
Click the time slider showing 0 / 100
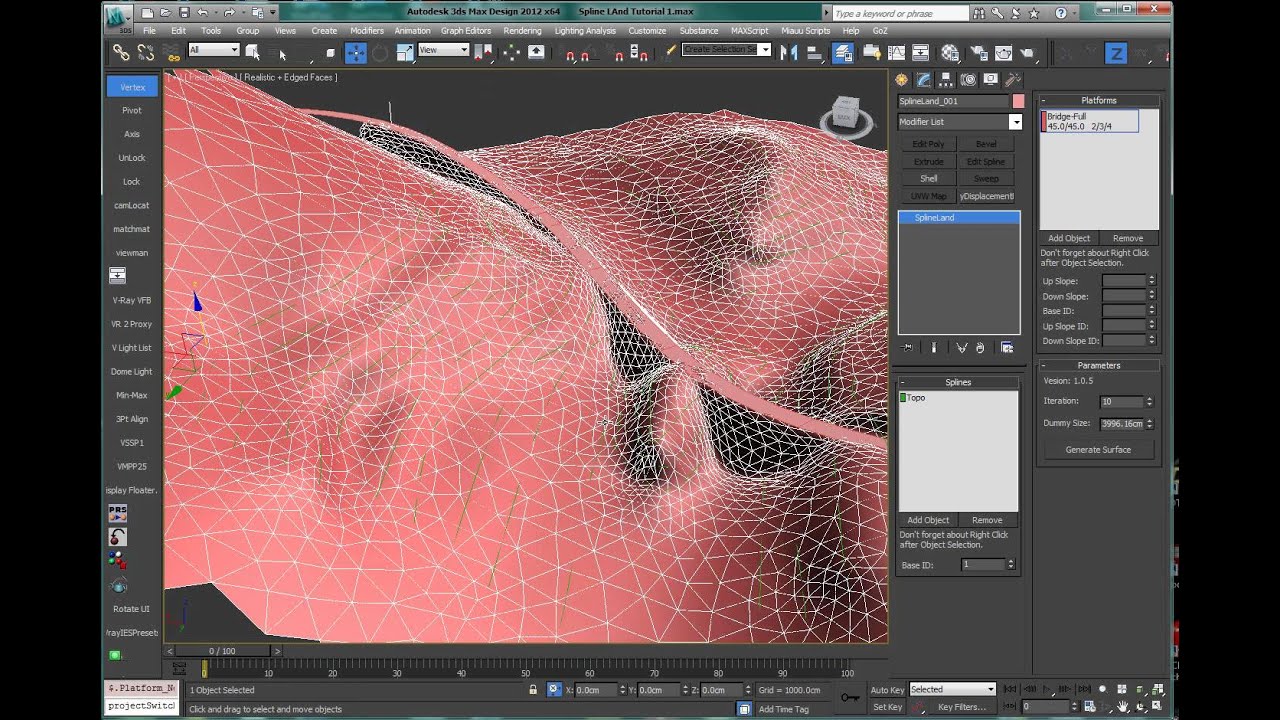(x=221, y=651)
